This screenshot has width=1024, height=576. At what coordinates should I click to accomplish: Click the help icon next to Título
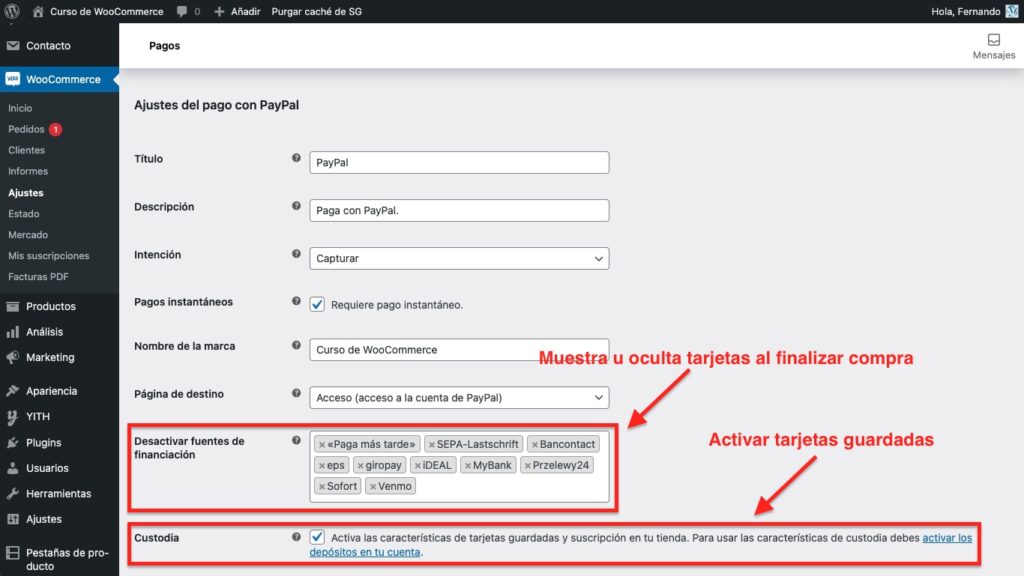[x=296, y=158]
